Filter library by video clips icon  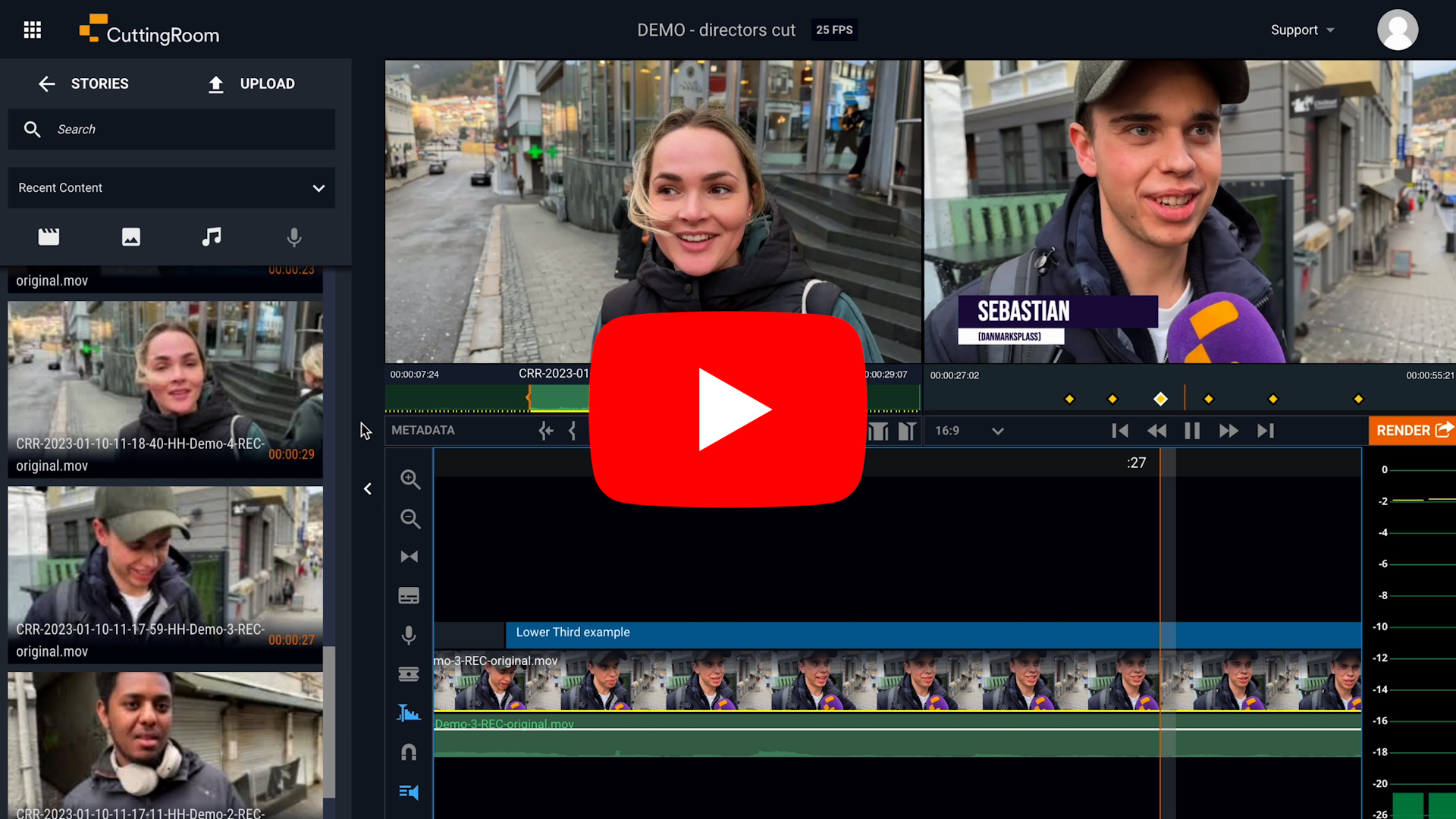coord(49,237)
